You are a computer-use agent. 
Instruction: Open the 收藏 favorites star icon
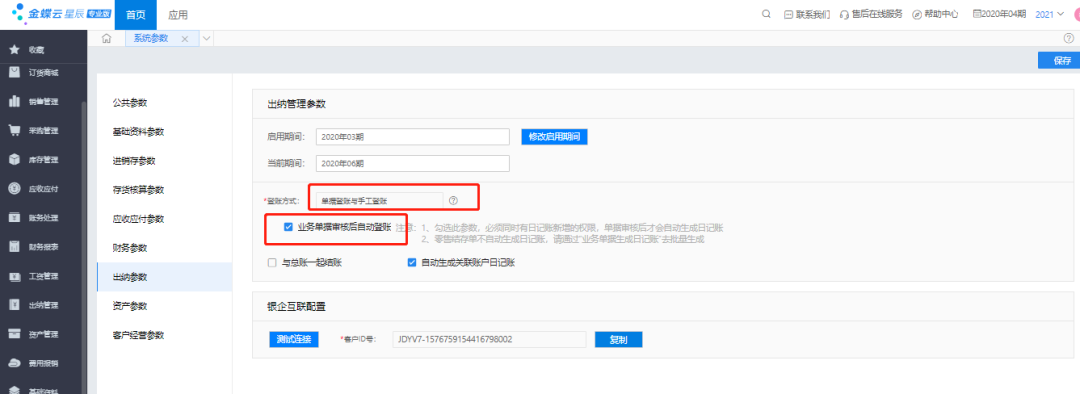[x=14, y=50]
